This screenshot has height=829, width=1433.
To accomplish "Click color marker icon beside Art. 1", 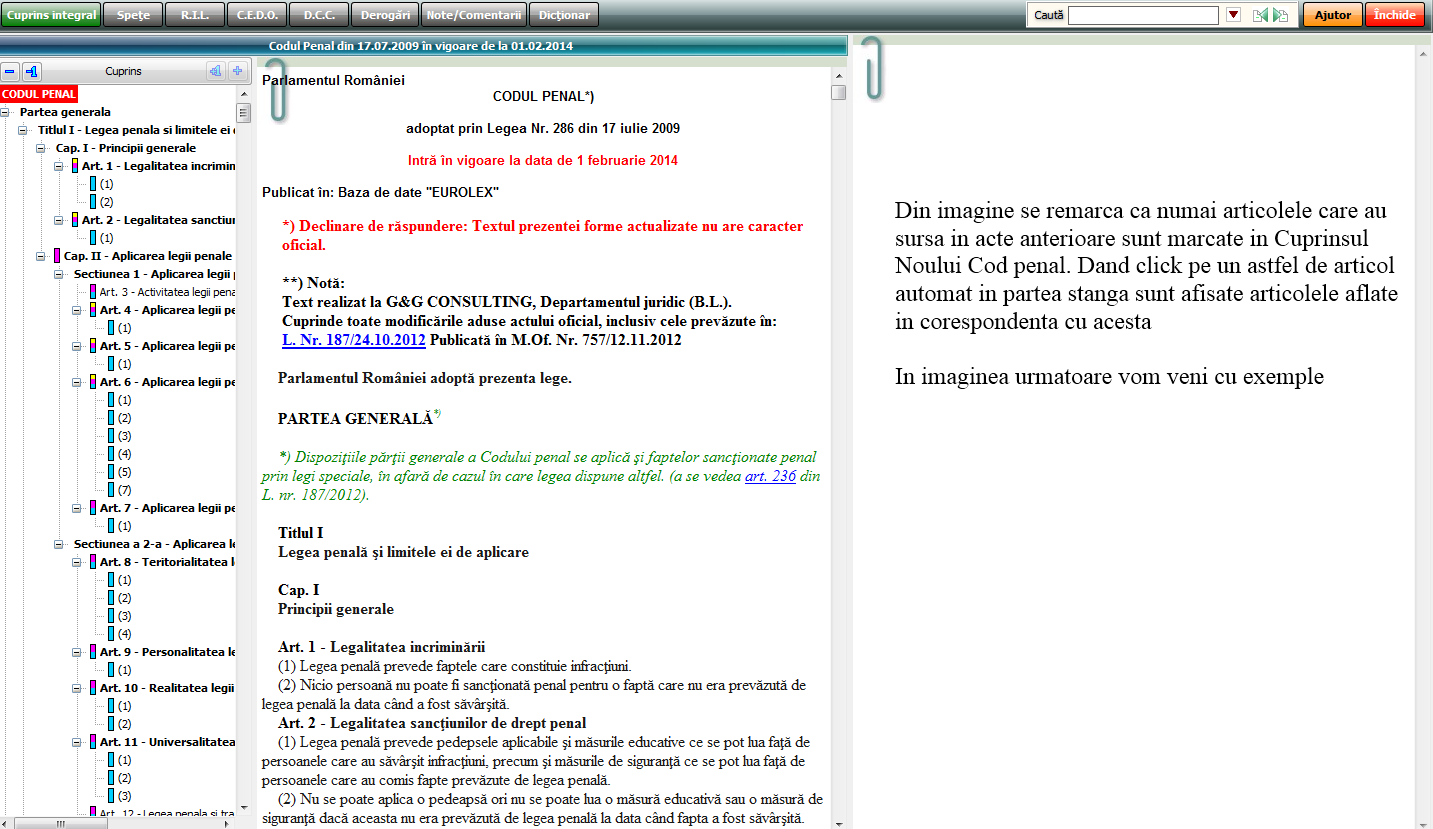I will (75, 166).
